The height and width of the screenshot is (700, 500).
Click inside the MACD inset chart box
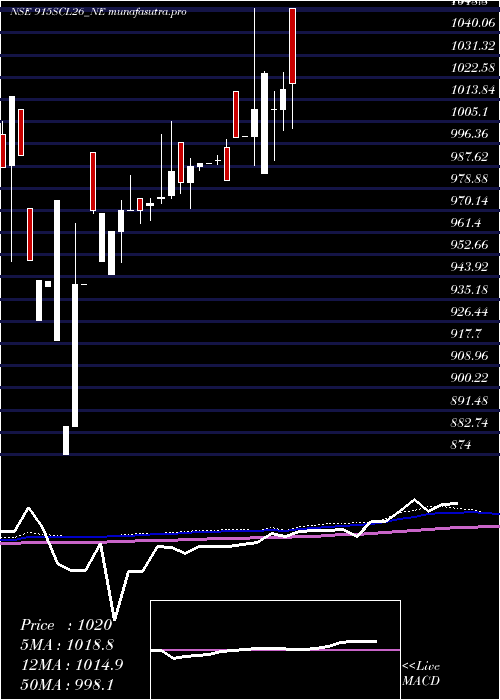click(275, 650)
